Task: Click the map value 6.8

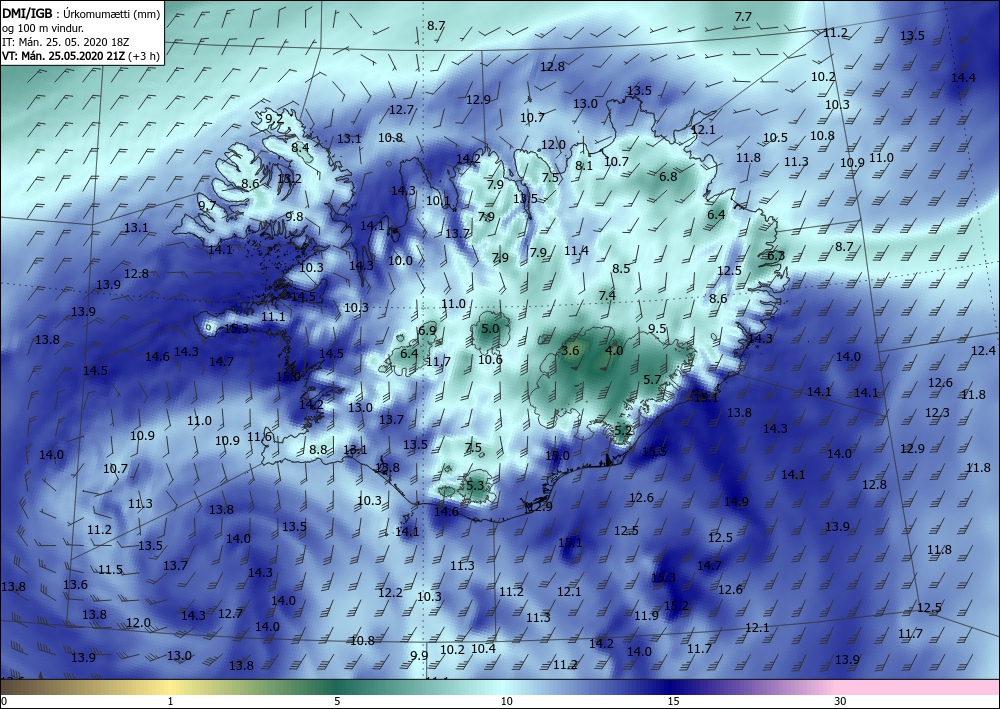Action: point(668,177)
